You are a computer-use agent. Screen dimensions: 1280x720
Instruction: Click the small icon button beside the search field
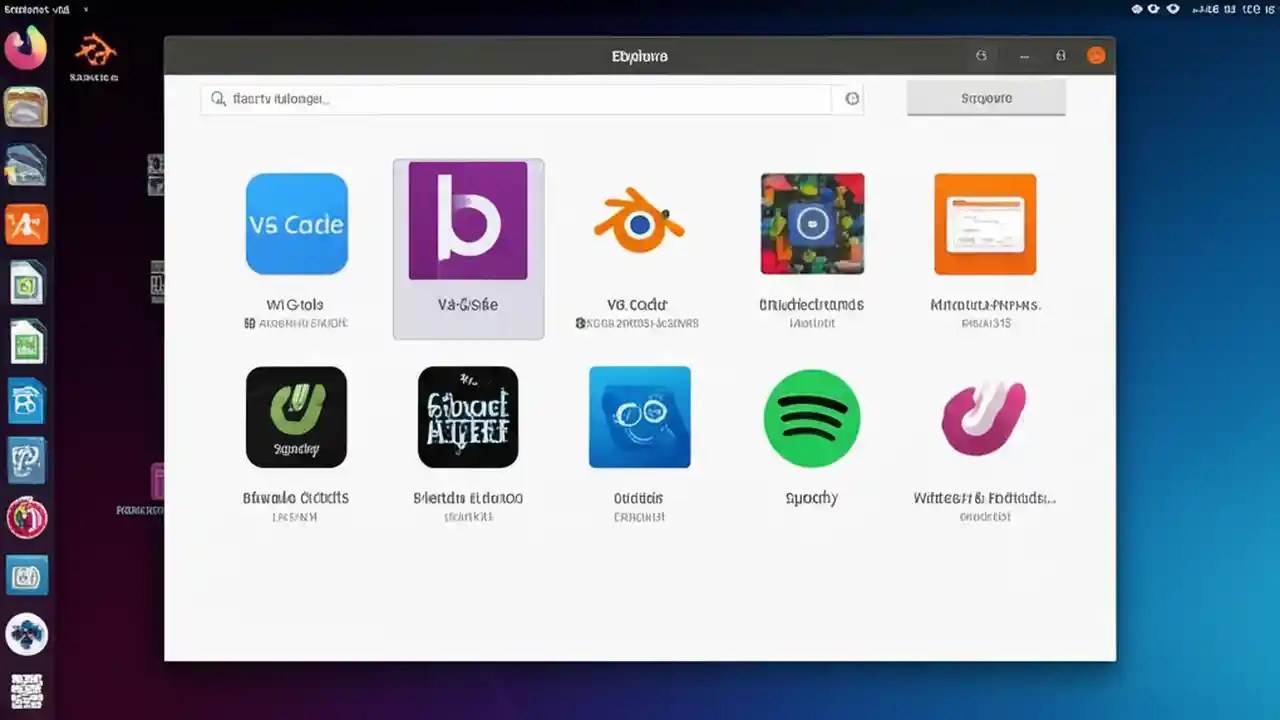(852, 98)
